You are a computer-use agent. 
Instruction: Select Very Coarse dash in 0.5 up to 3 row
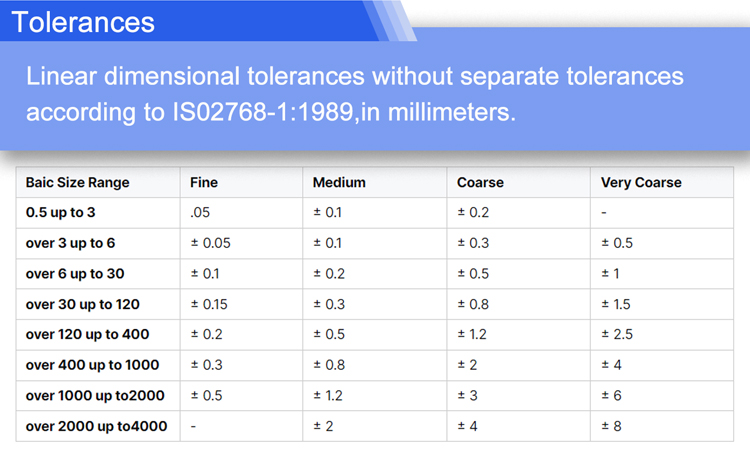pyautogui.click(x=604, y=213)
